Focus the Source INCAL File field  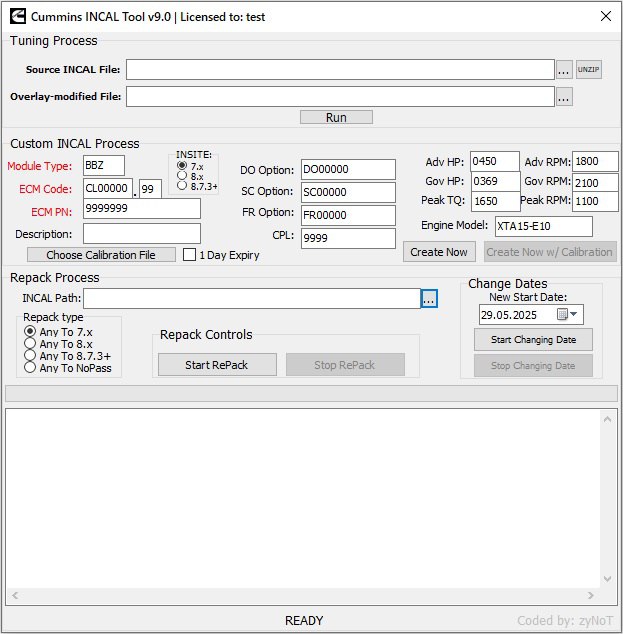pyautogui.click(x=340, y=70)
